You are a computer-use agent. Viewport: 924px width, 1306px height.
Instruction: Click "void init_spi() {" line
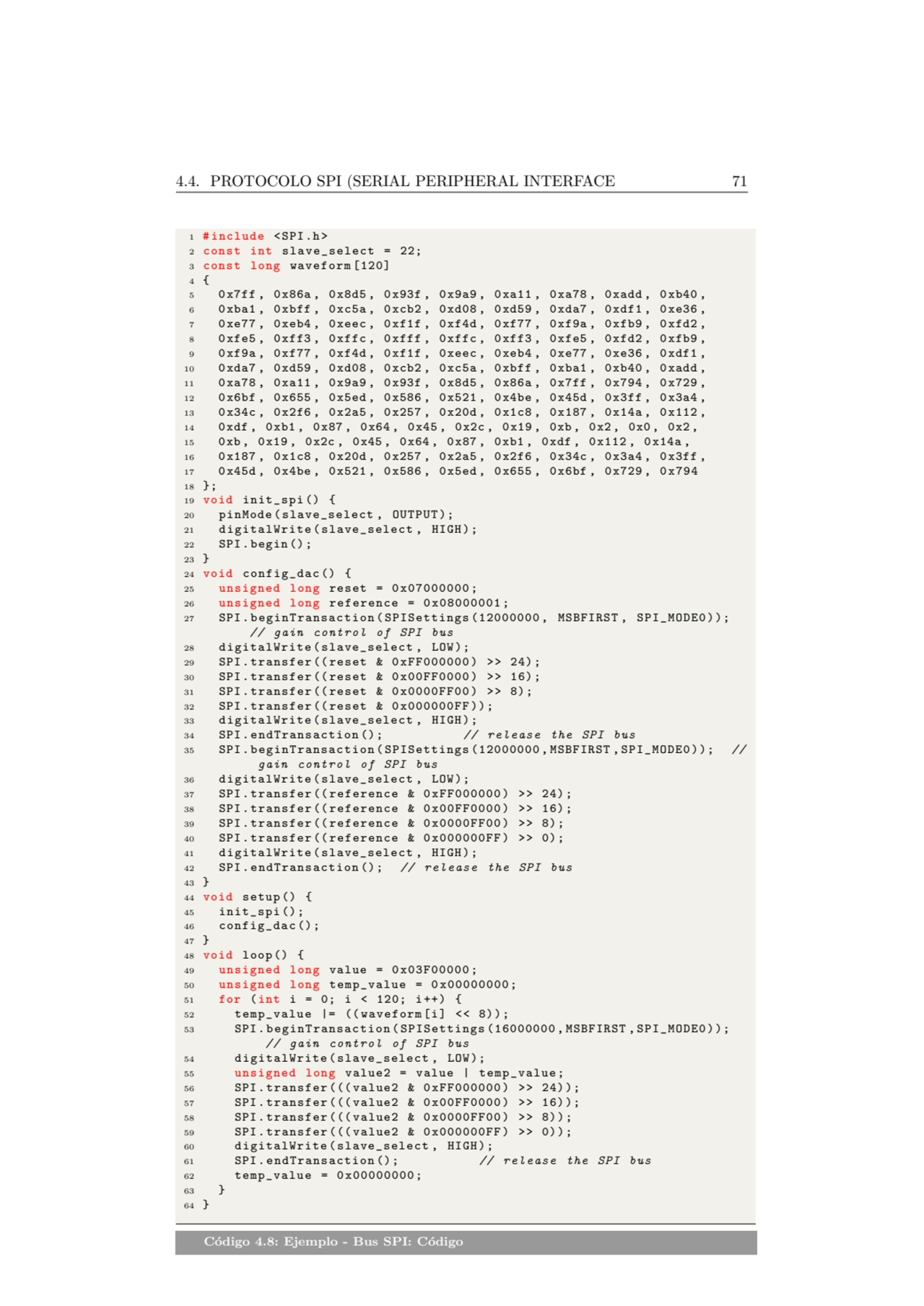(269, 500)
